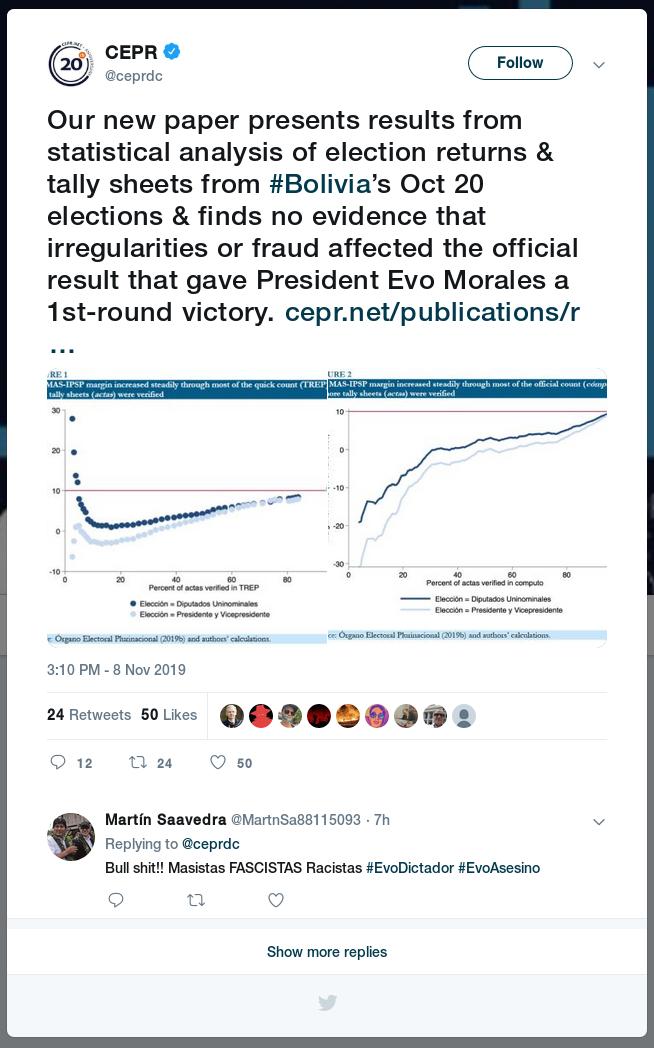Click the #EvoDictador hashtag
654x1048 pixels.
(x=410, y=868)
